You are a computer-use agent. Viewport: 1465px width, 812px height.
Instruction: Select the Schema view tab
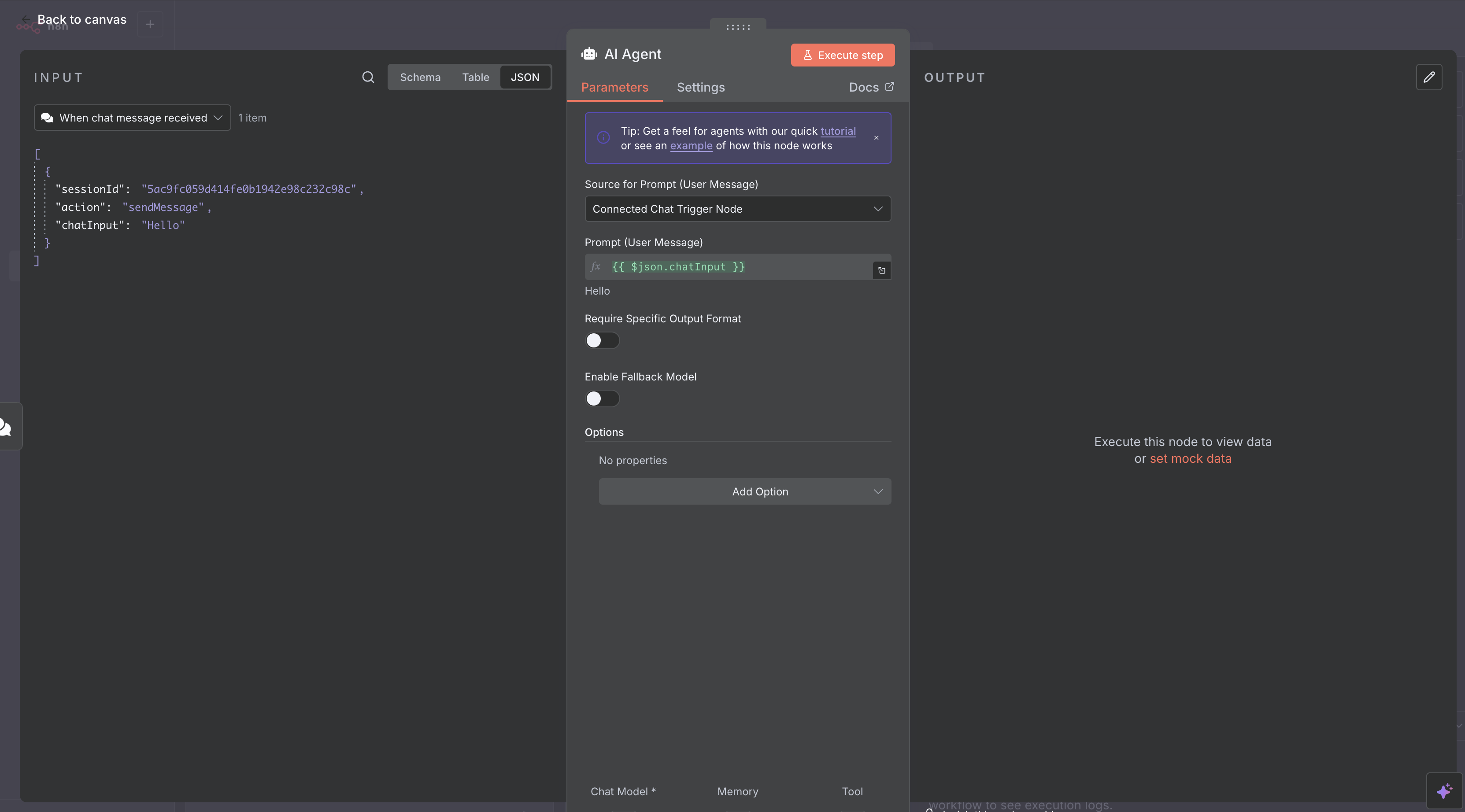(x=420, y=78)
